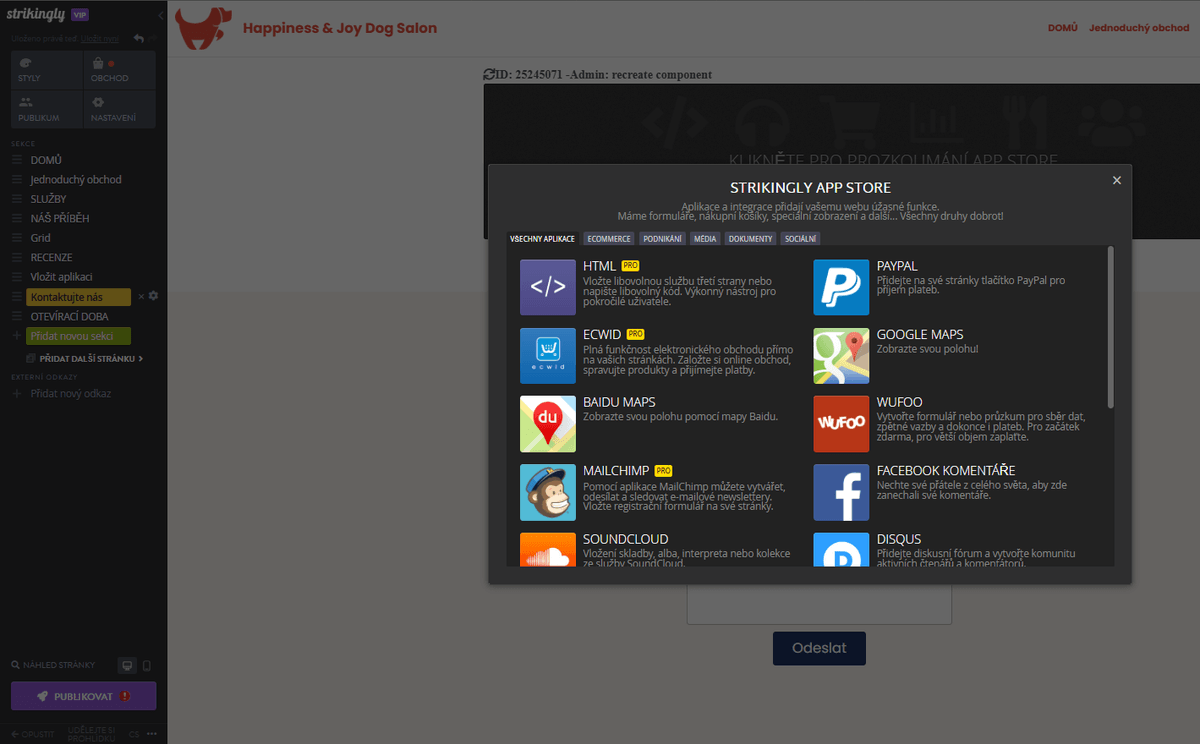Choose the Ecwid store app icon
Viewport: 1200px width, 744px height.
(548, 356)
